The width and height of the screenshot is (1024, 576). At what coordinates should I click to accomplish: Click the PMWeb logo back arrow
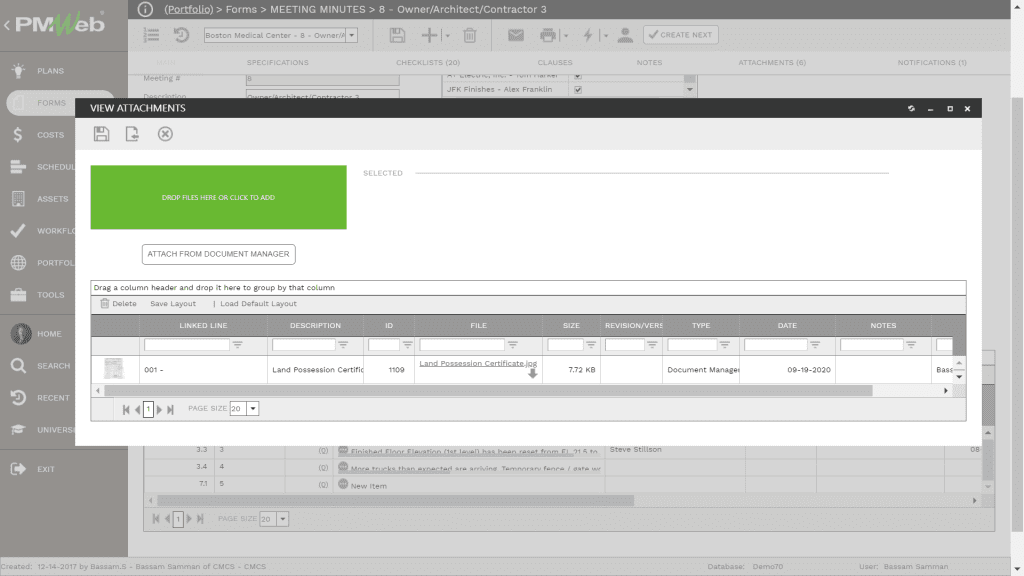[x=7, y=25]
